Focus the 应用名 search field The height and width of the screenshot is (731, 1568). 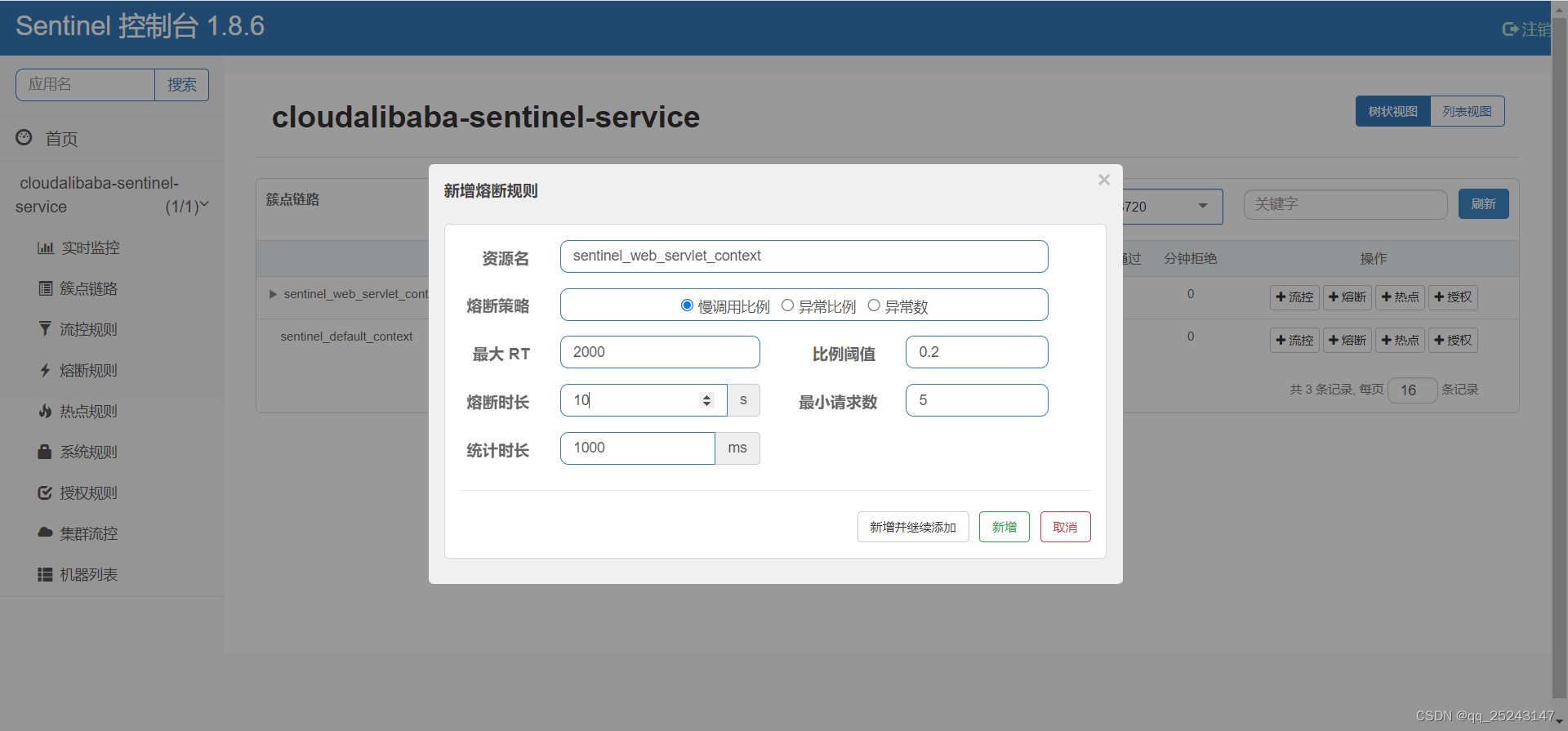pyautogui.click(x=85, y=85)
